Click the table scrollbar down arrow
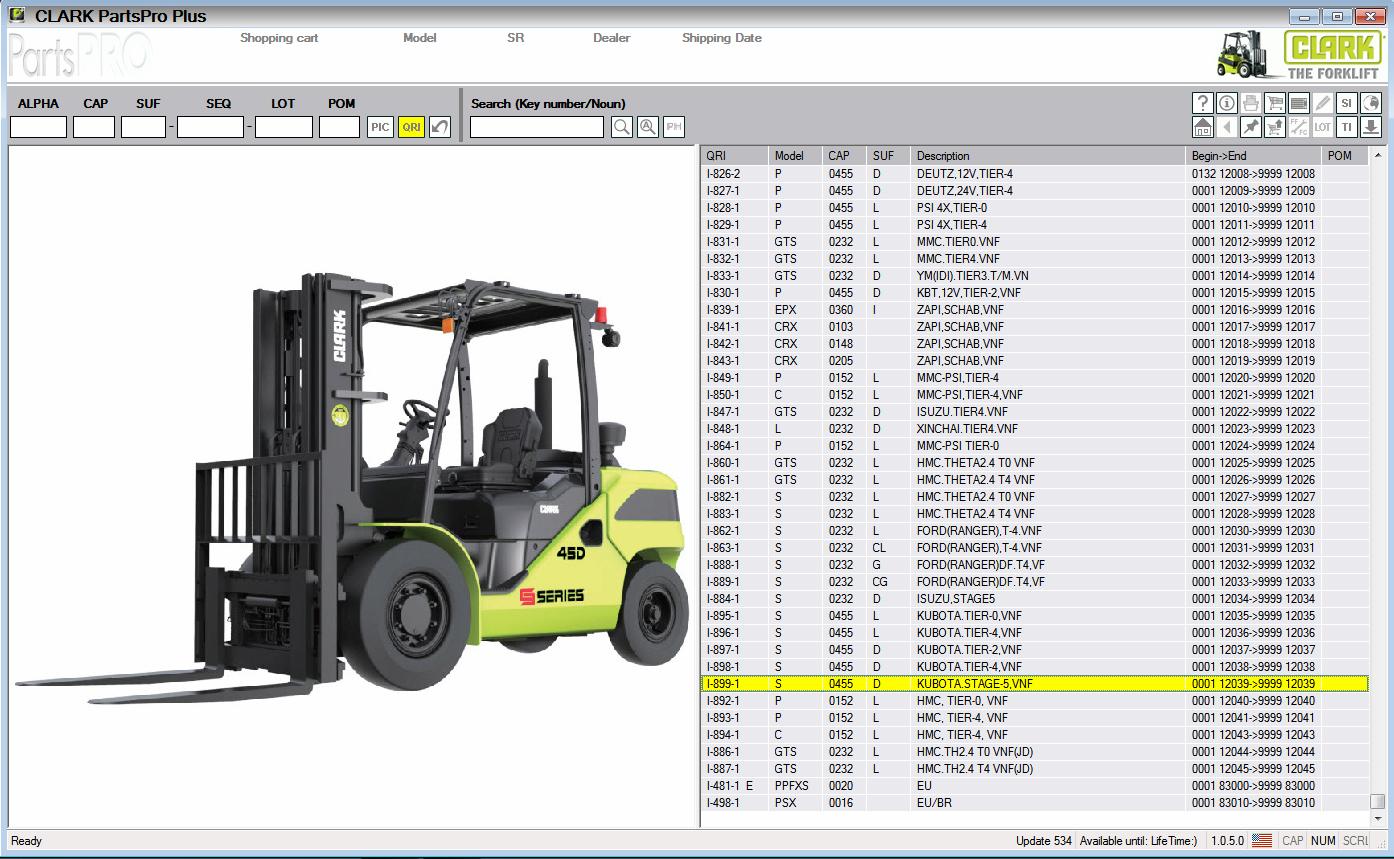 [1378, 819]
